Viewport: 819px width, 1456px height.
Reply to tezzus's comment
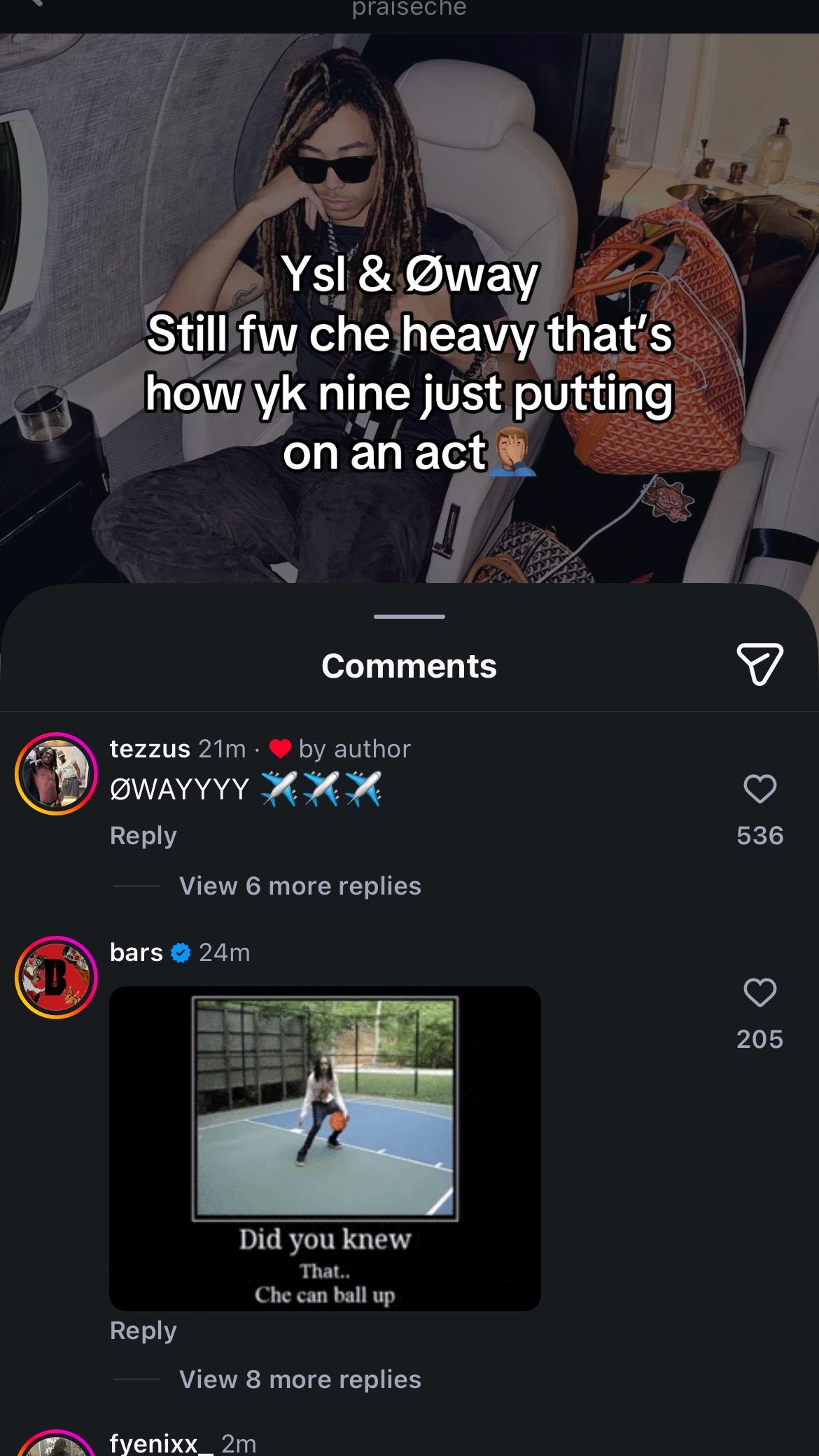(143, 835)
